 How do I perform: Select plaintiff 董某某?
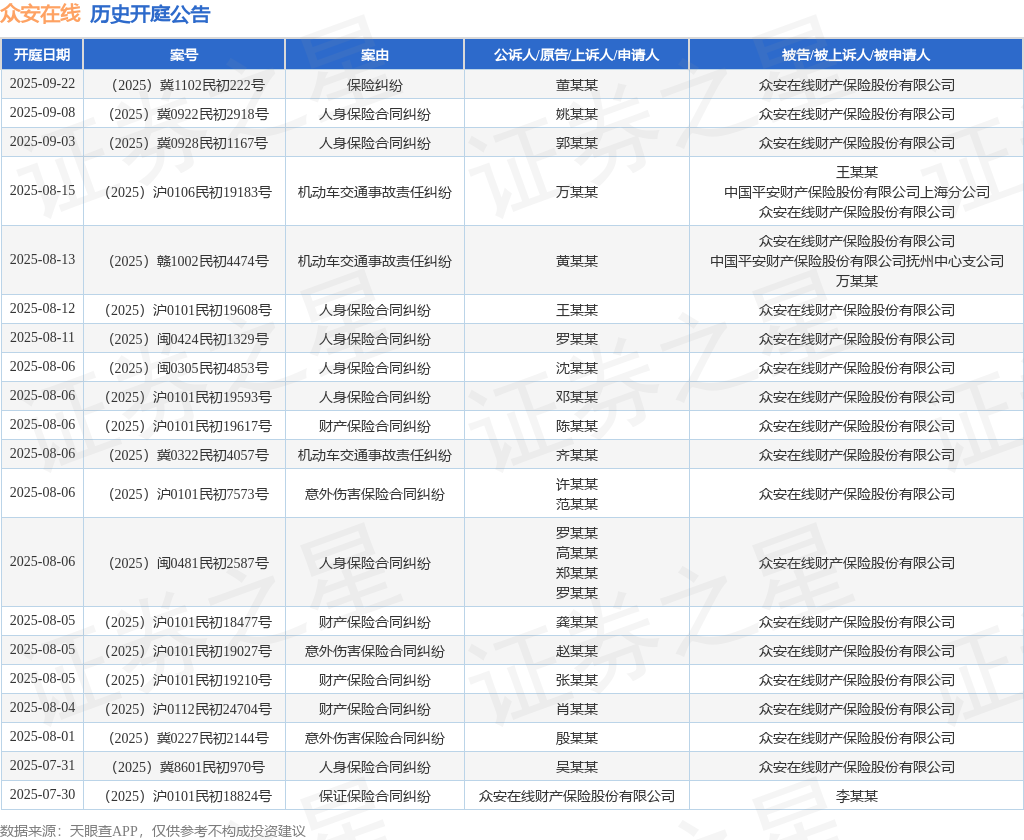[577, 86]
